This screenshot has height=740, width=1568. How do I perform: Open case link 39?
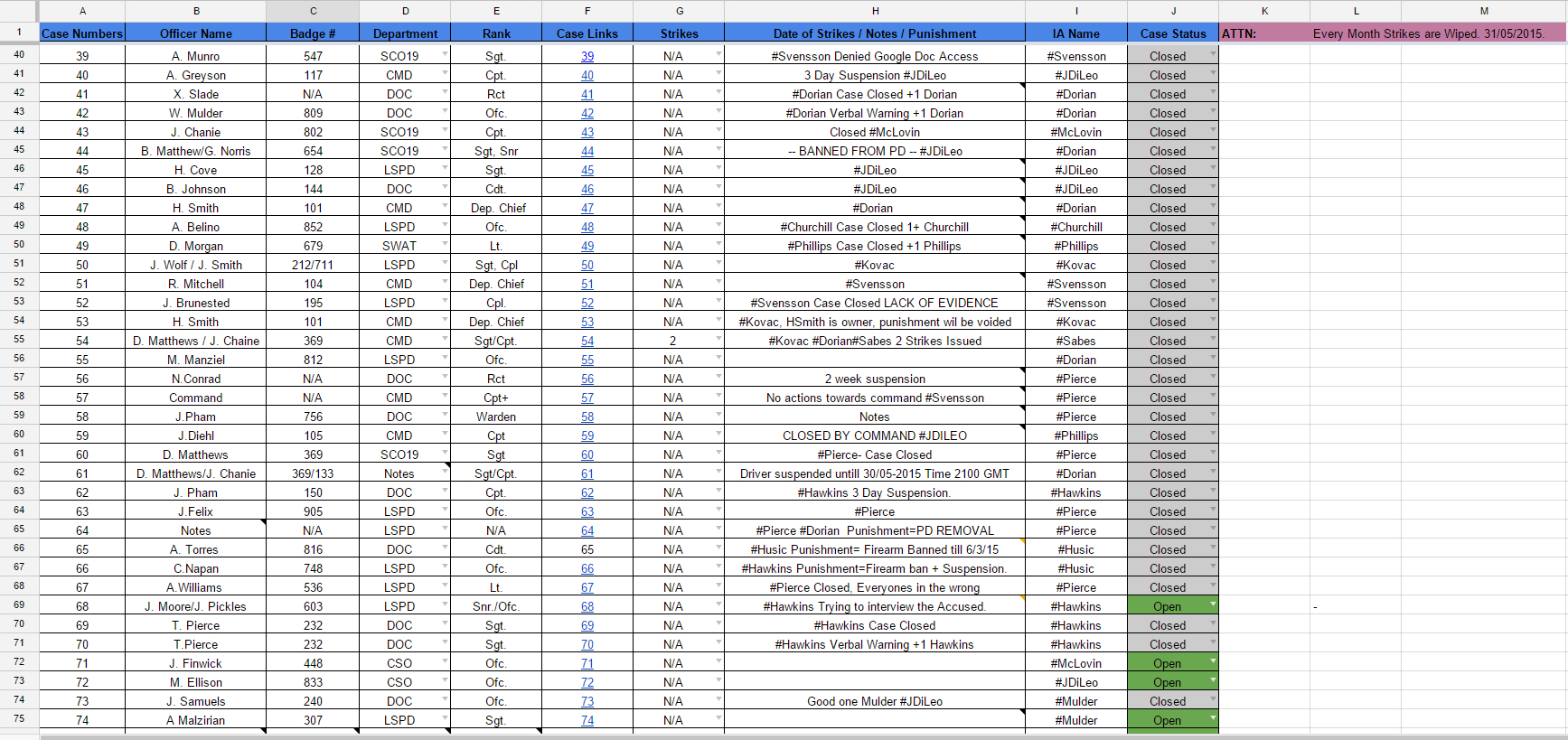[587, 56]
